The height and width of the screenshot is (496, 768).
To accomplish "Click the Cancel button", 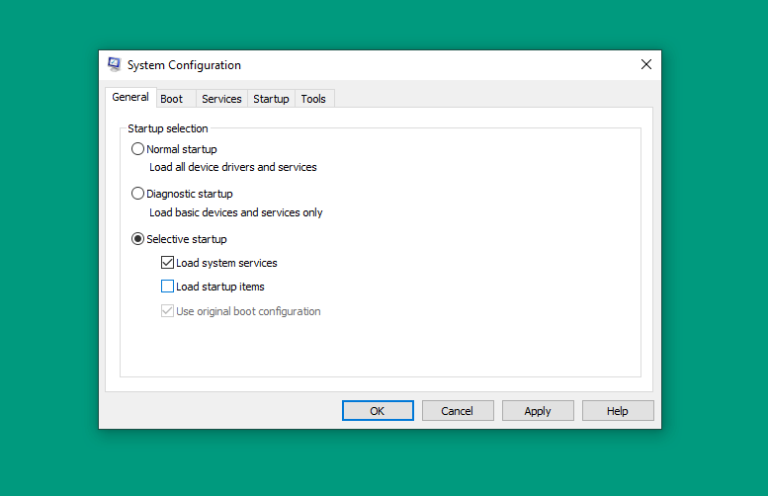I will click(x=457, y=411).
